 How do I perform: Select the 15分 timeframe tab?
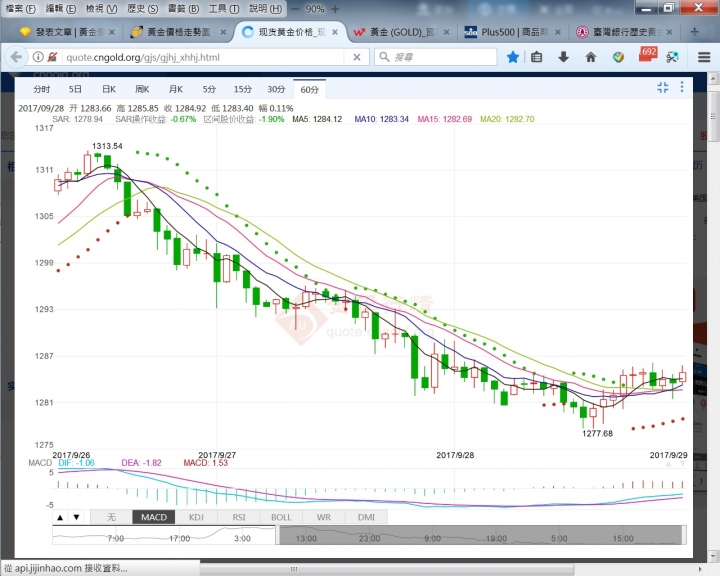coord(242,89)
